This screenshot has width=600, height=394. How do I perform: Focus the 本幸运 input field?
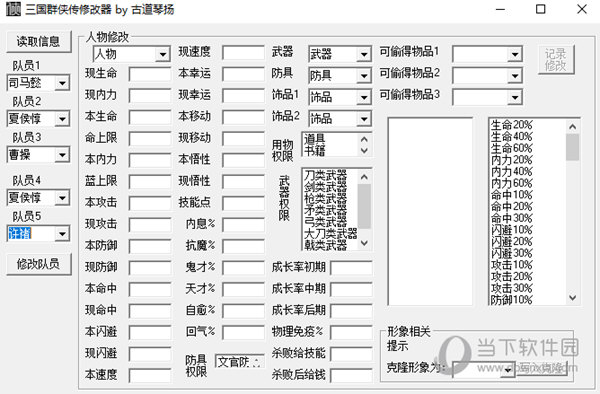(x=243, y=74)
